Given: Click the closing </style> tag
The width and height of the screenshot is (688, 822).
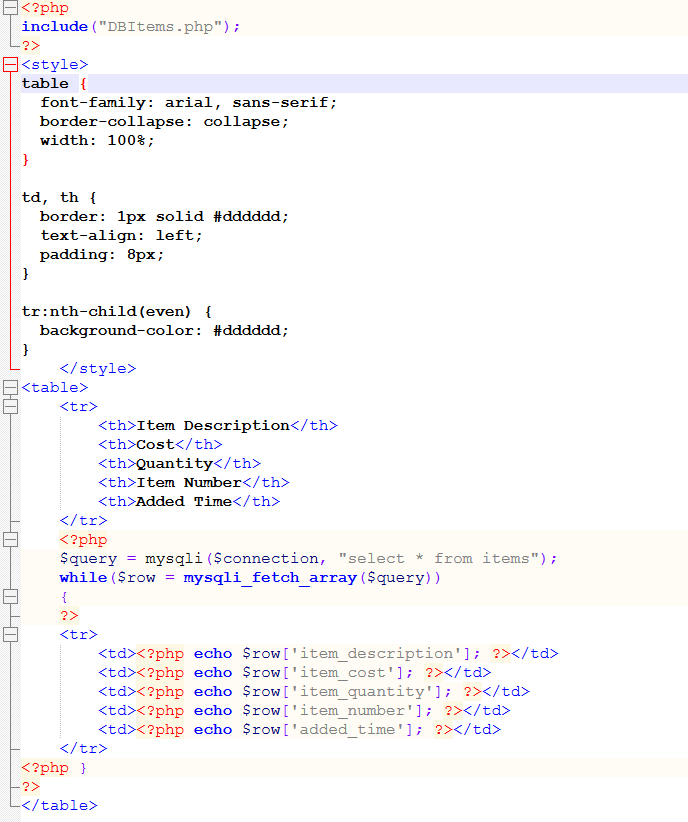Looking at the screenshot, I should pyautogui.click(x=98, y=369).
